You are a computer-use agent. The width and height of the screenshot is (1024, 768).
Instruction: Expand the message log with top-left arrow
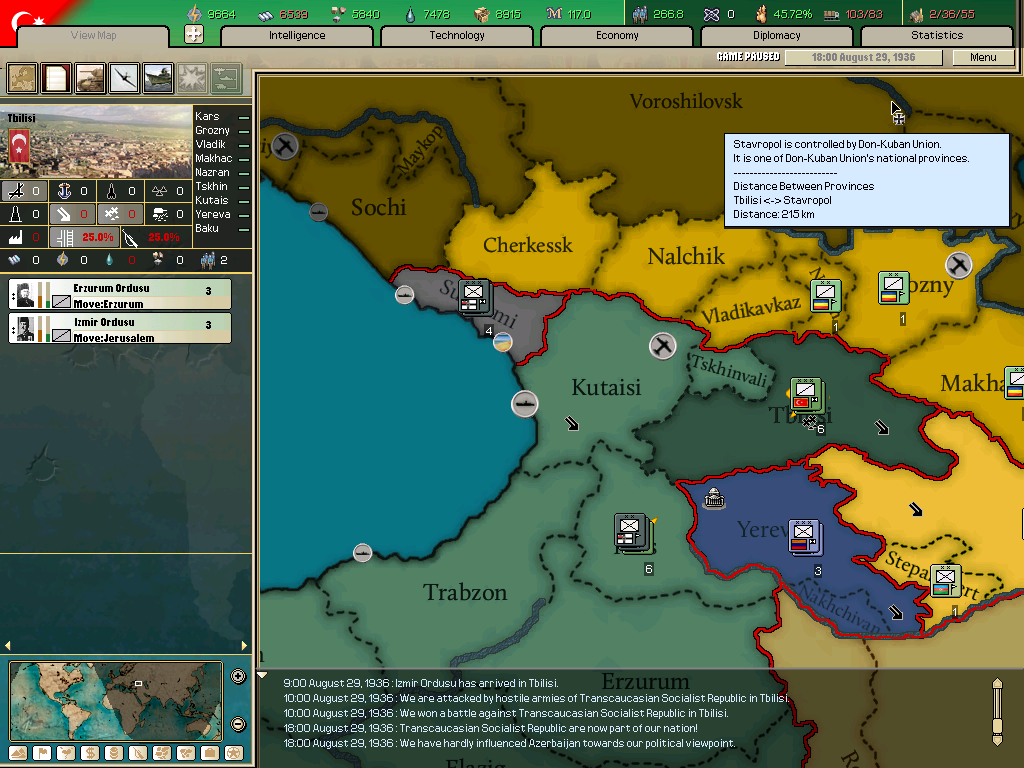[263, 675]
